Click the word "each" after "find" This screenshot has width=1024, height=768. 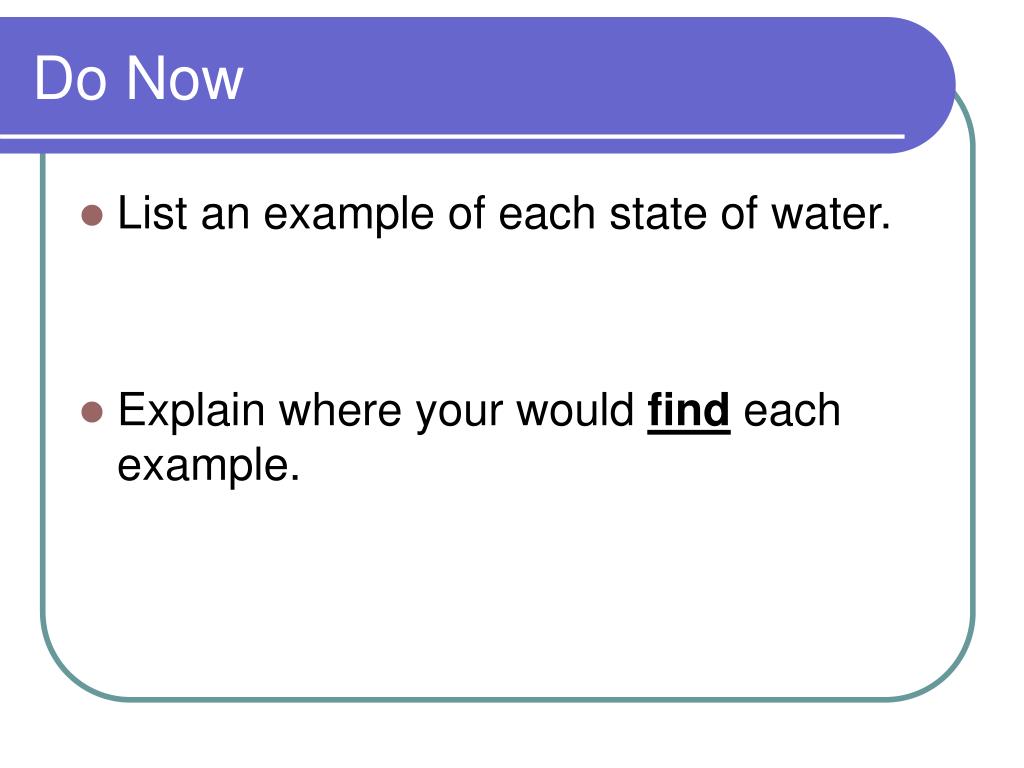click(x=792, y=410)
